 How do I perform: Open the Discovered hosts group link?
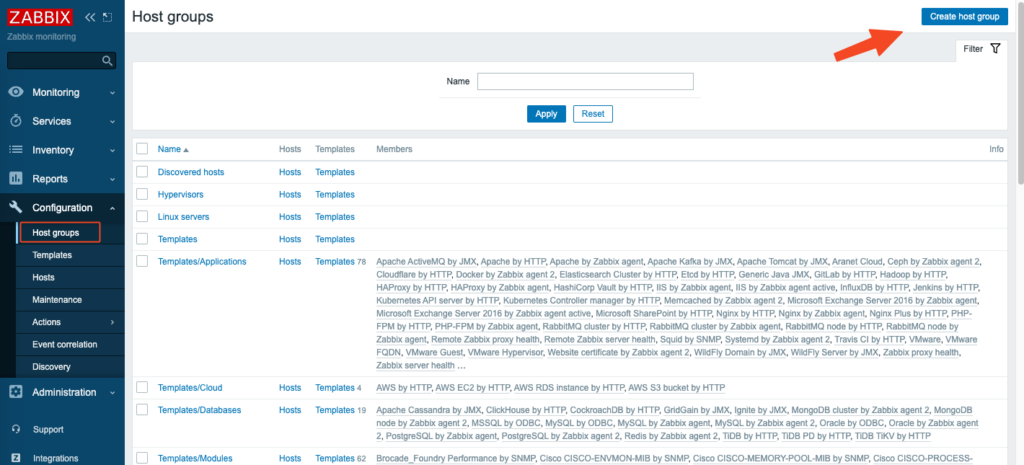click(x=191, y=172)
